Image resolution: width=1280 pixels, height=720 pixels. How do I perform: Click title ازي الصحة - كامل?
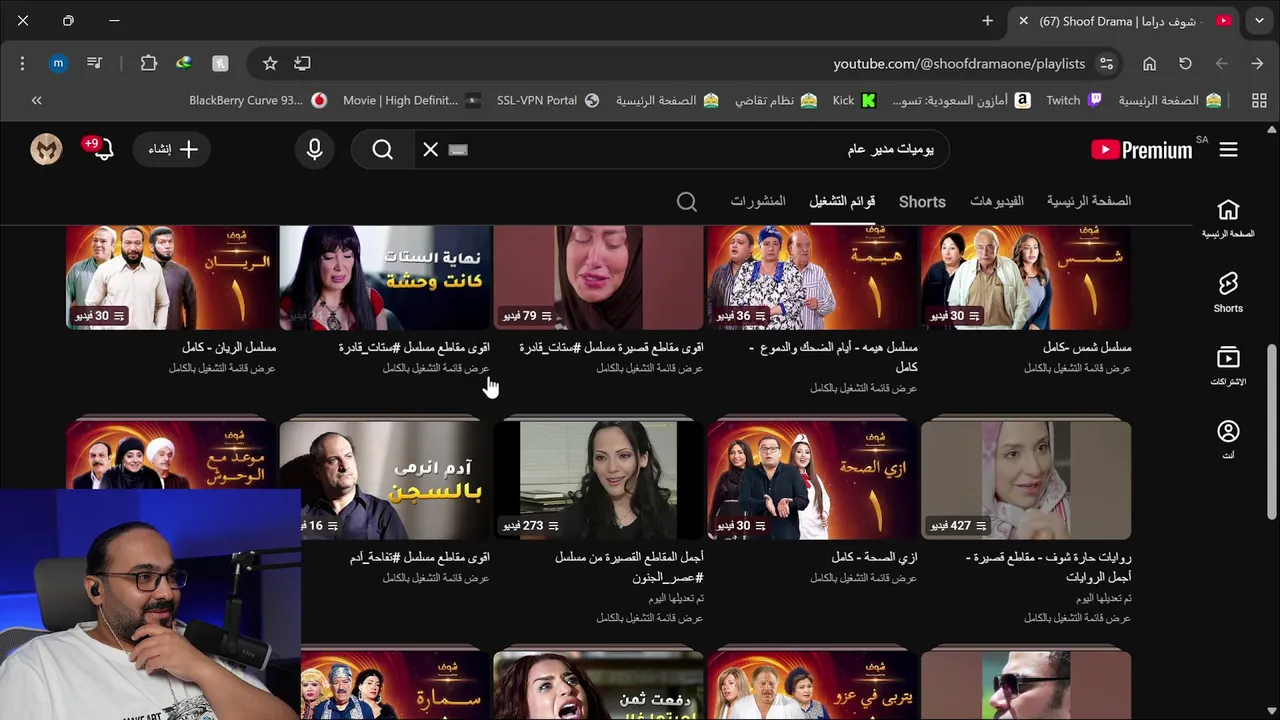point(874,557)
